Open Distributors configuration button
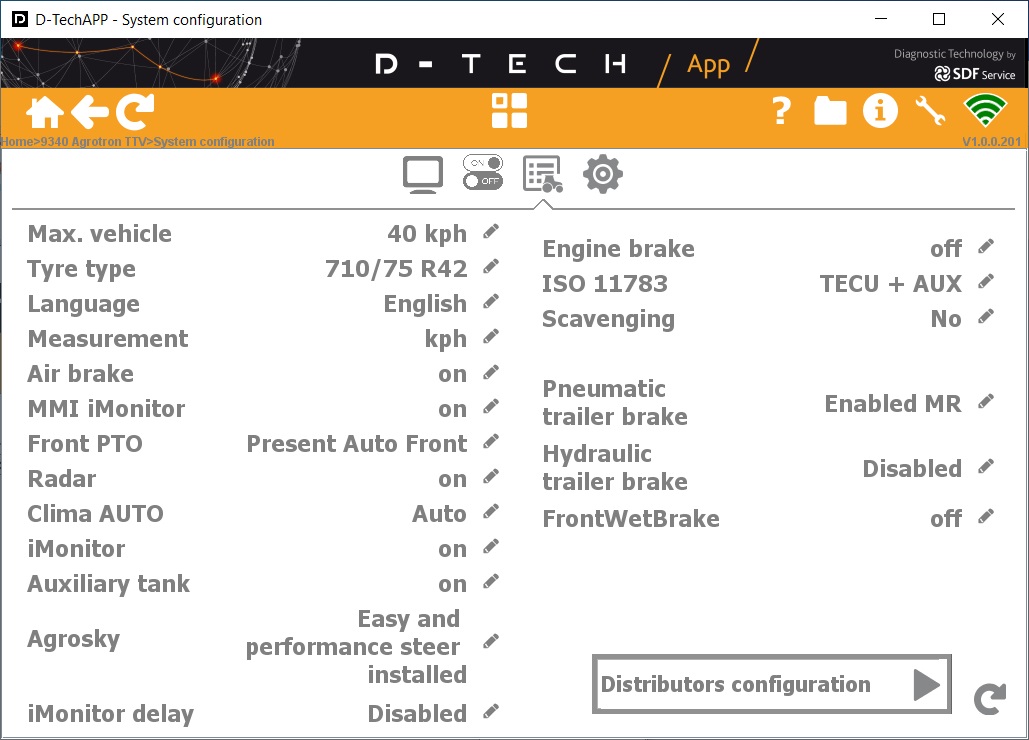 click(772, 684)
